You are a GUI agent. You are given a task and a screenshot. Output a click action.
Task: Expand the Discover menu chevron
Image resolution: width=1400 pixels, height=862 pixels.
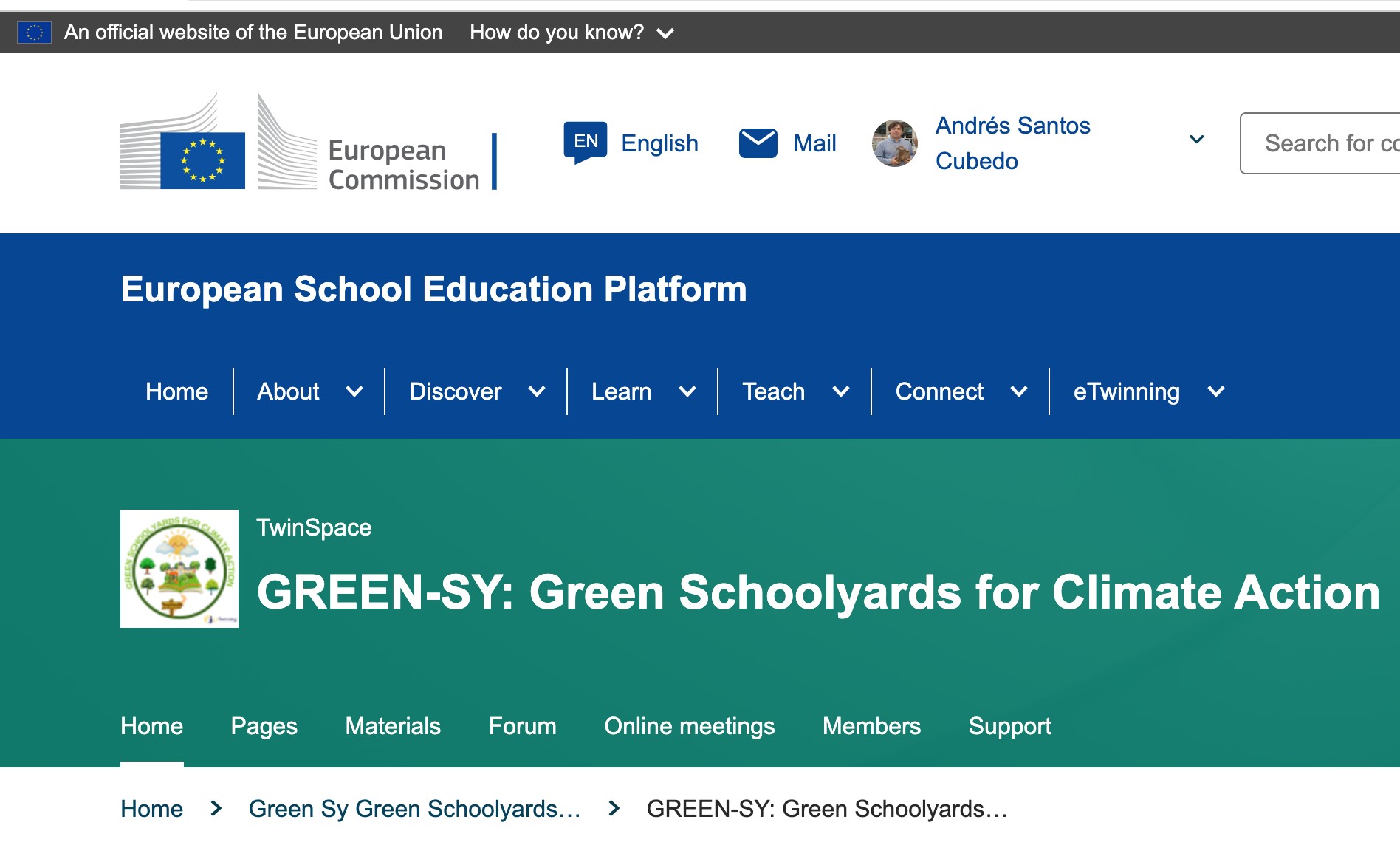537,391
